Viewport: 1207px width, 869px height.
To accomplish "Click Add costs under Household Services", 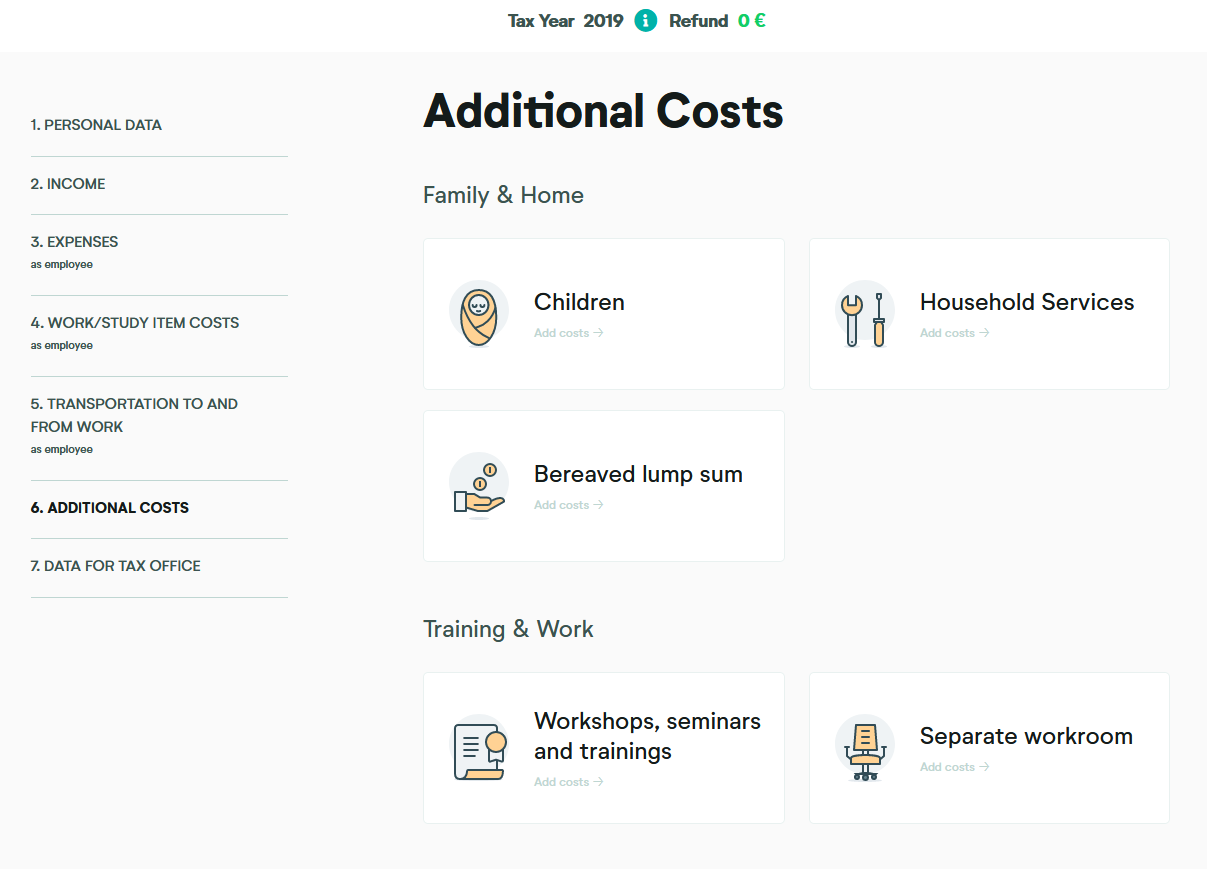I will pos(954,333).
